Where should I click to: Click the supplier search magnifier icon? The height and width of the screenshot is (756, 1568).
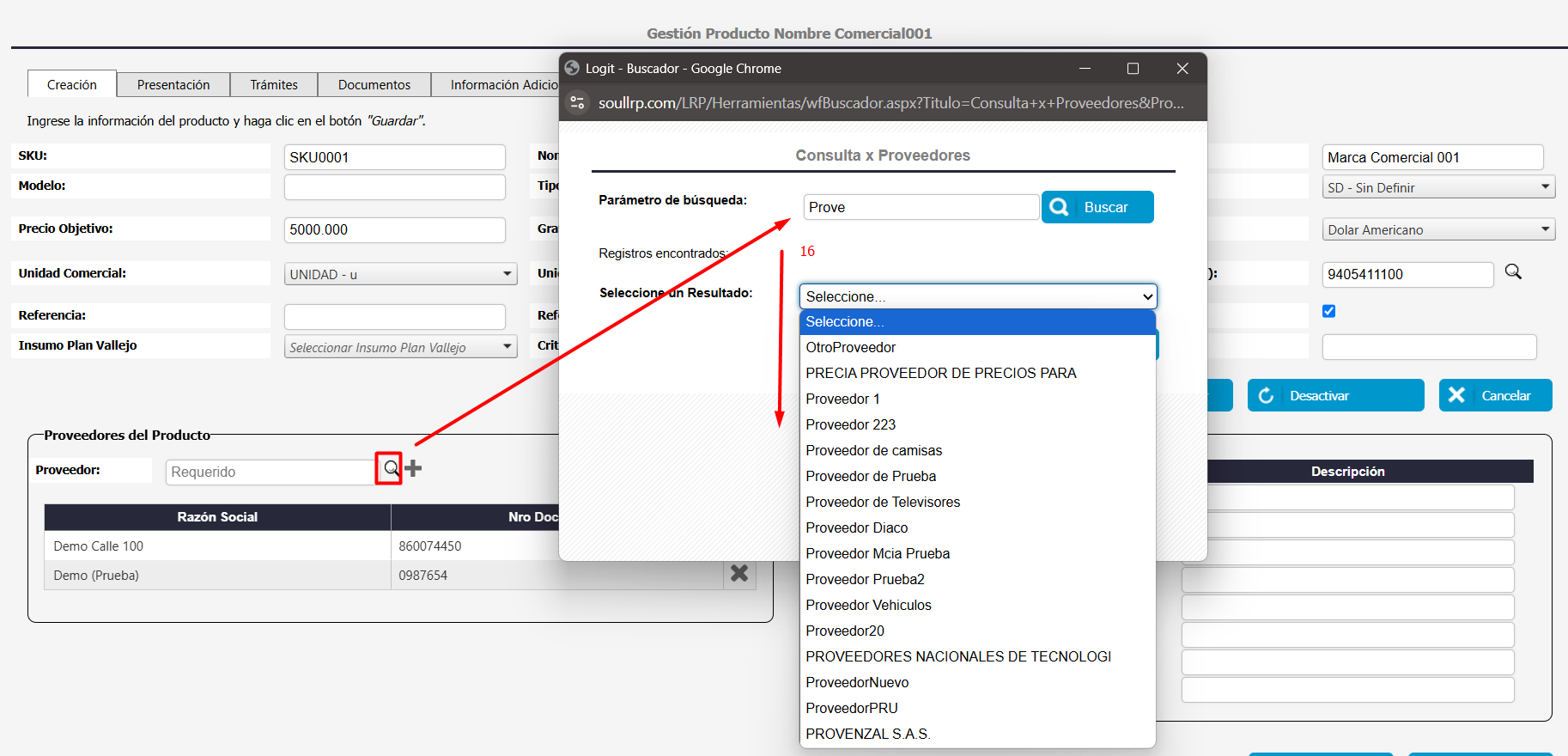click(391, 468)
